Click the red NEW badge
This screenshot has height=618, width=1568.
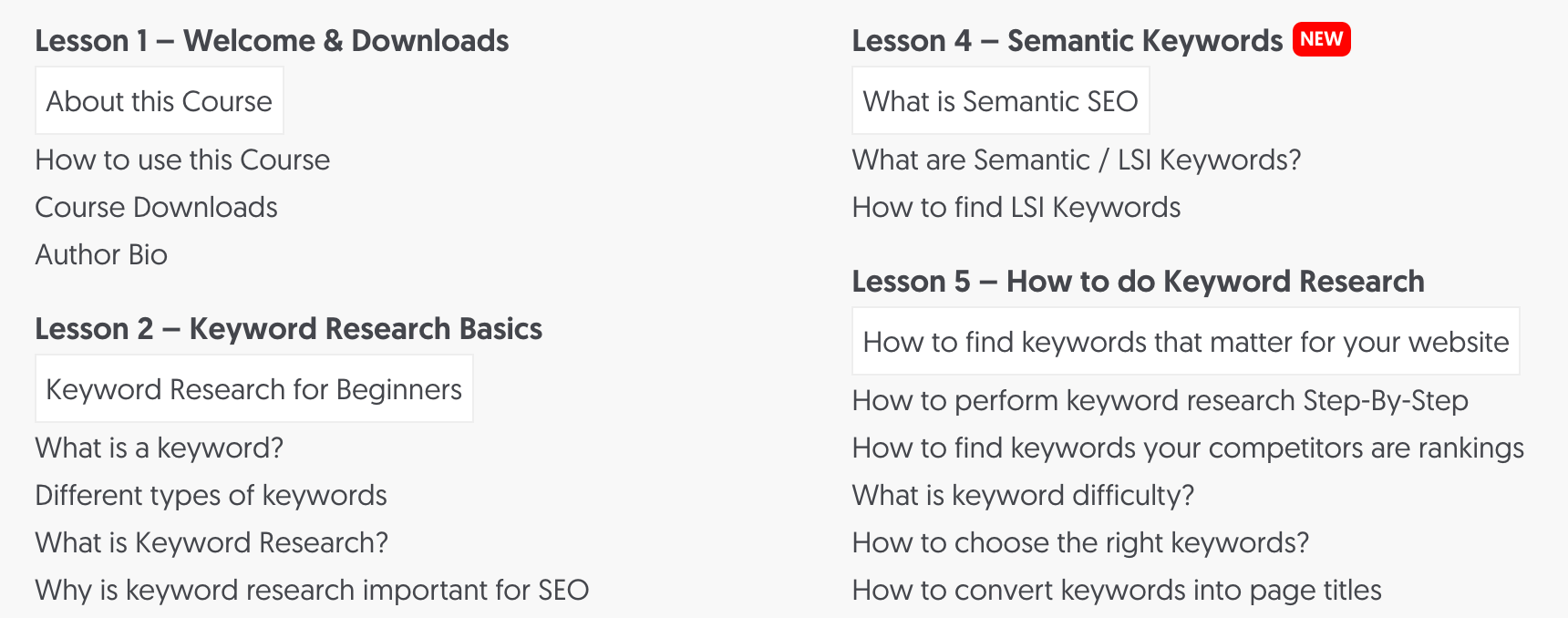1321,39
